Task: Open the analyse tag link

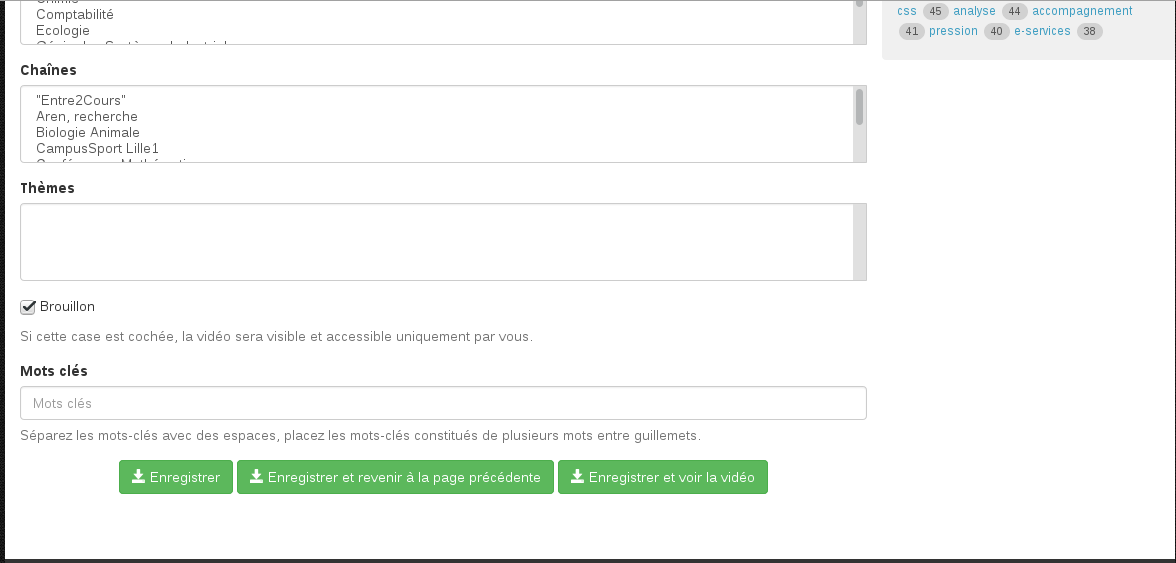Action: (x=974, y=11)
